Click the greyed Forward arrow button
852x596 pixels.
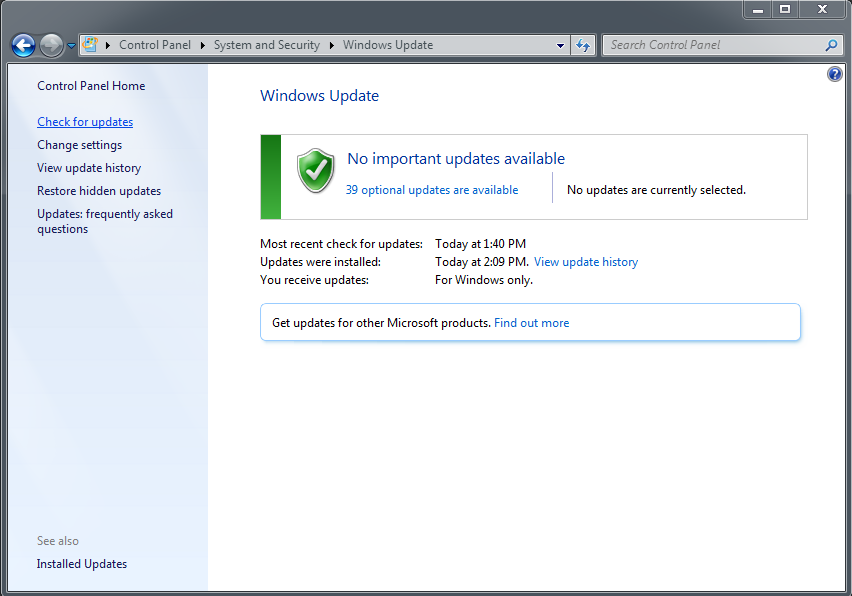click(x=52, y=45)
